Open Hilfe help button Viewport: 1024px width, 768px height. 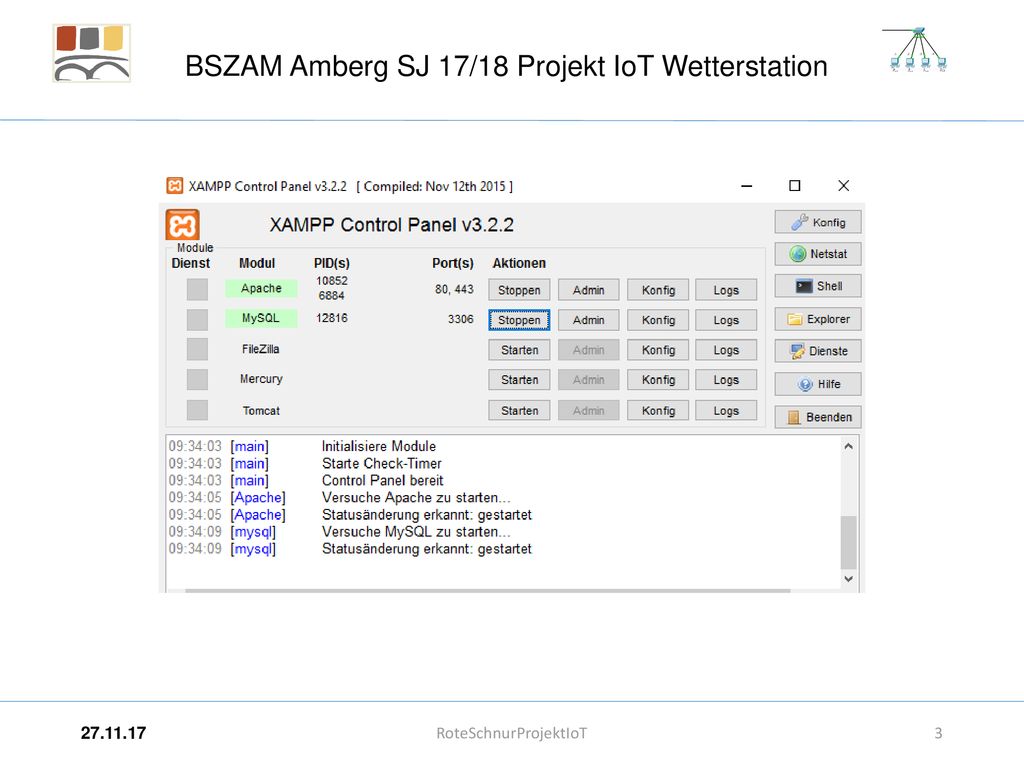818,384
